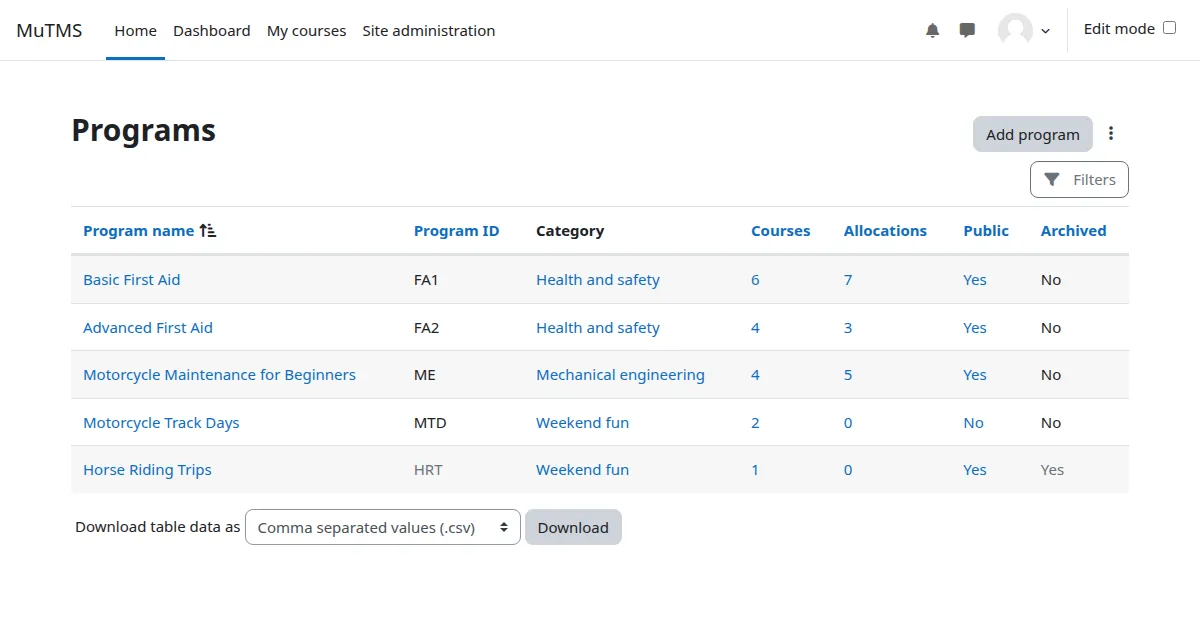Click the sort icon beside Program name
This screenshot has height=637, width=1200.
coord(207,229)
